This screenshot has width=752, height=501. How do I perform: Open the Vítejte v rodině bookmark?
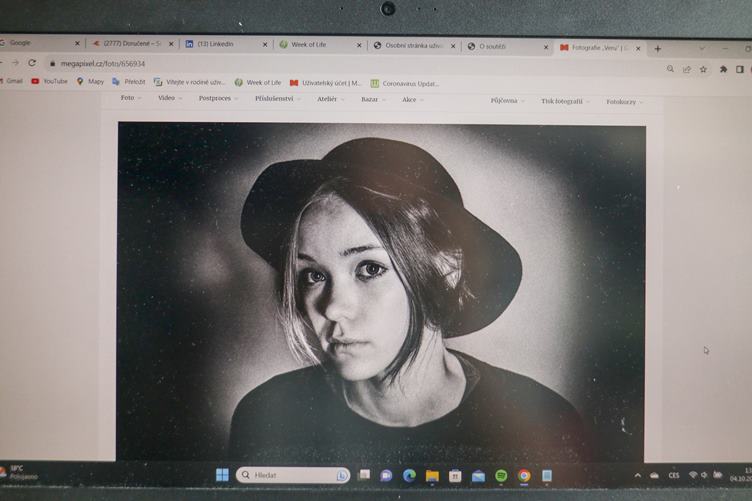(x=189, y=82)
